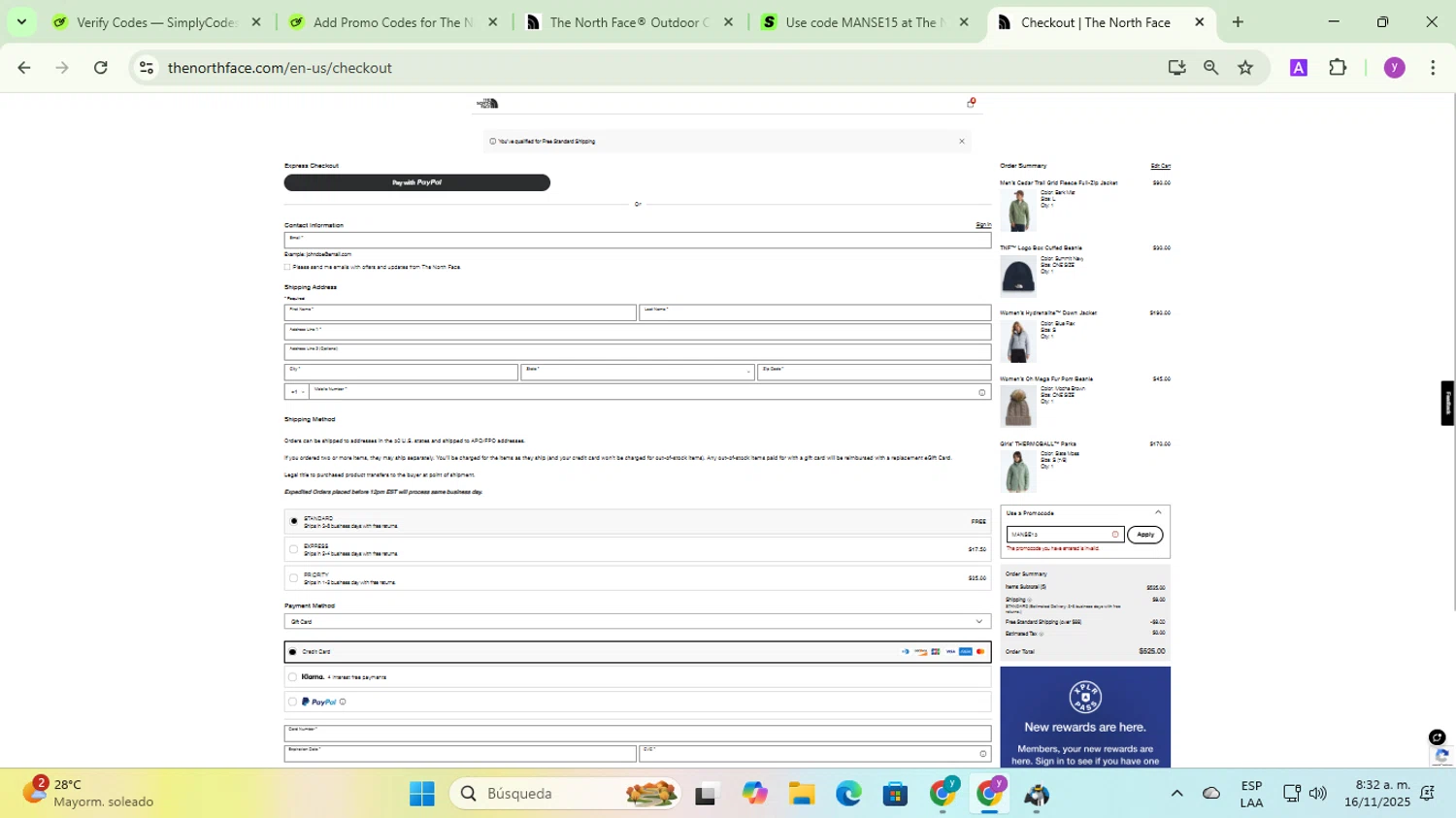The width and height of the screenshot is (1456, 818).
Task: Open the Chrome three-dot menu
Action: tap(1433, 68)
